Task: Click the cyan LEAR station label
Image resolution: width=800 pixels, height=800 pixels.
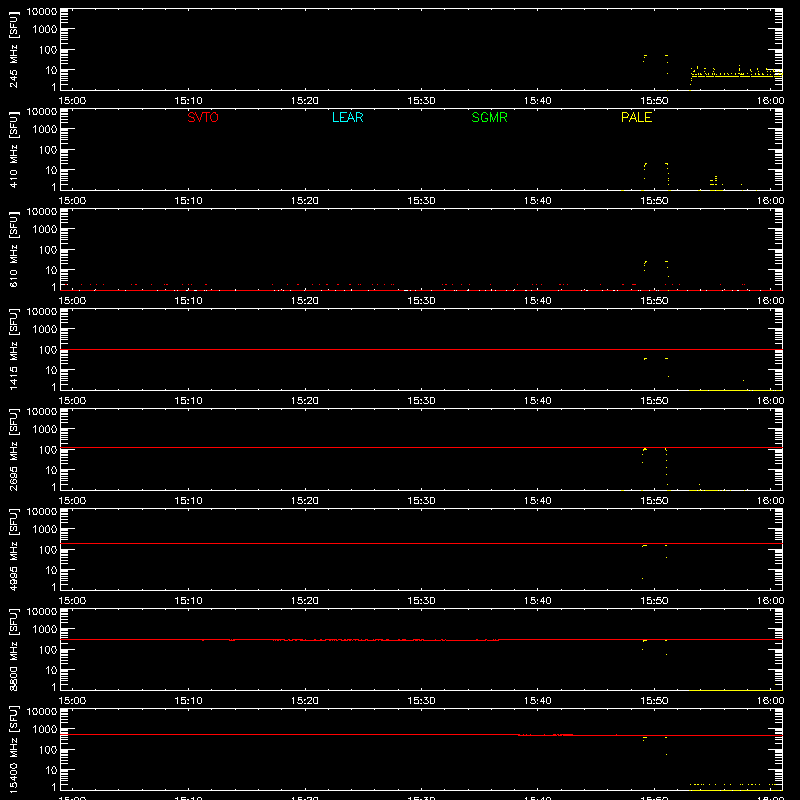Action: (x=347, y=117)
